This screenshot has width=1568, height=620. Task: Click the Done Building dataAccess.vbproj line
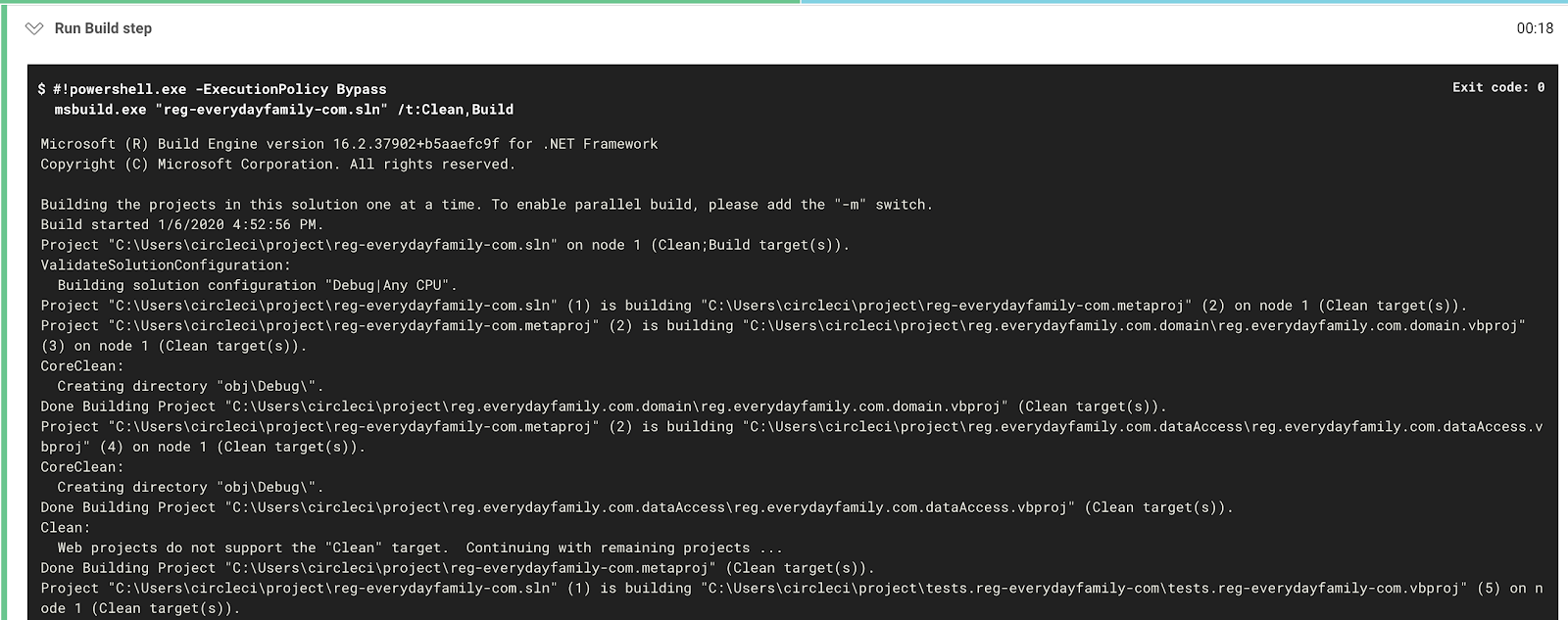(x=636, y=507)
